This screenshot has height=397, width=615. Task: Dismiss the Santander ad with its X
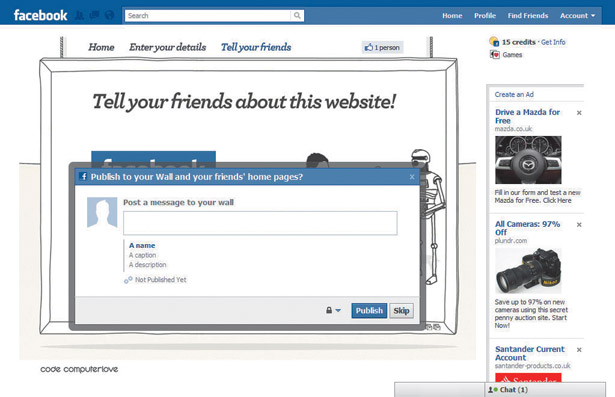[579, 350]
